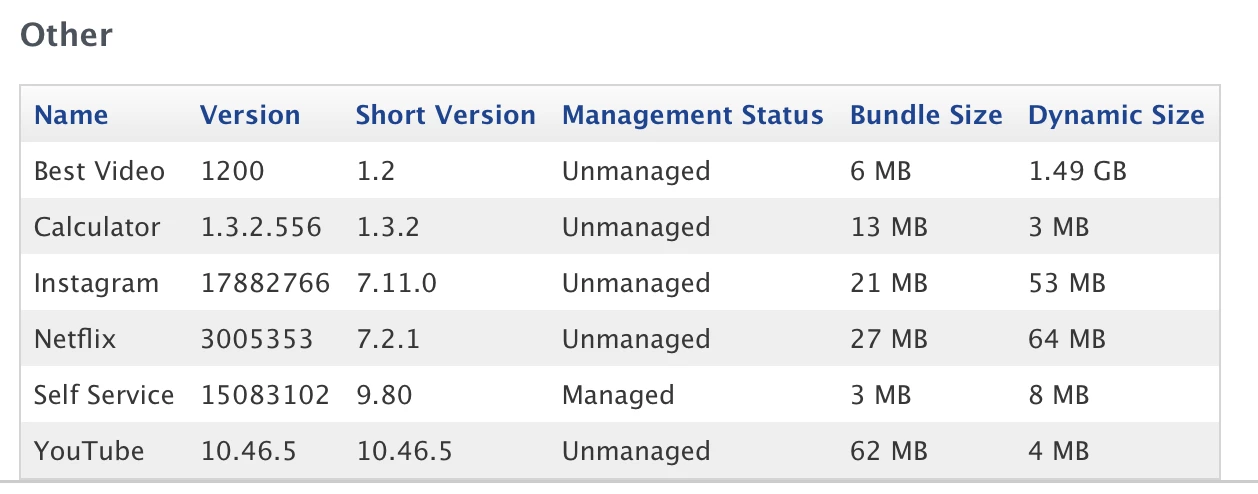This screenshot has width=1258, height=494.
Task: Click Instagram version number 17882766
Action: [x=265, y=283]
